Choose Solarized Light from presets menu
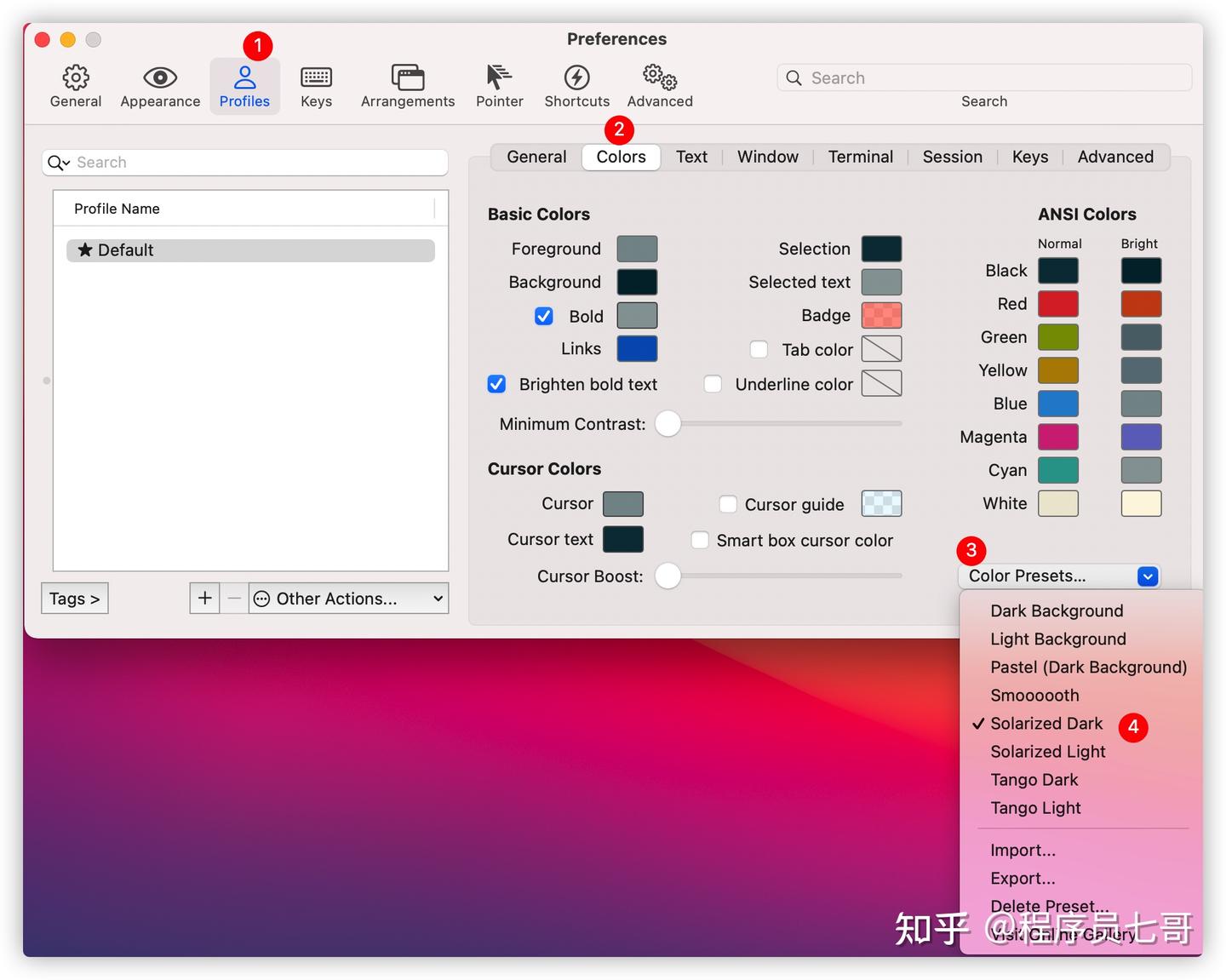 coord(1048,752)
